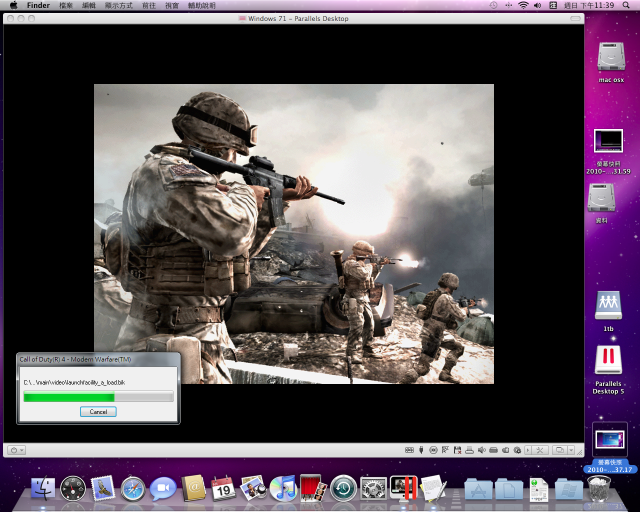
Task: Click Parallels Desktop icon in the Dock
Action: (403, 488)
